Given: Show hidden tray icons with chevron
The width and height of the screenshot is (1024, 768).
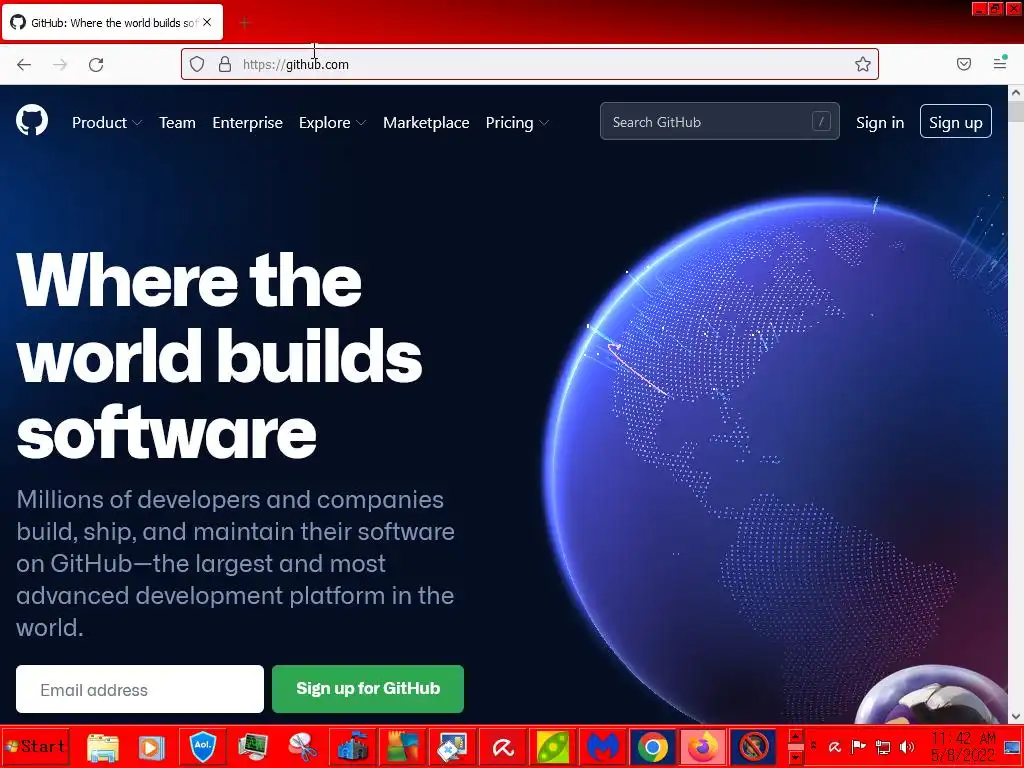Looking at the screenshot, I should tap(814, 746).
